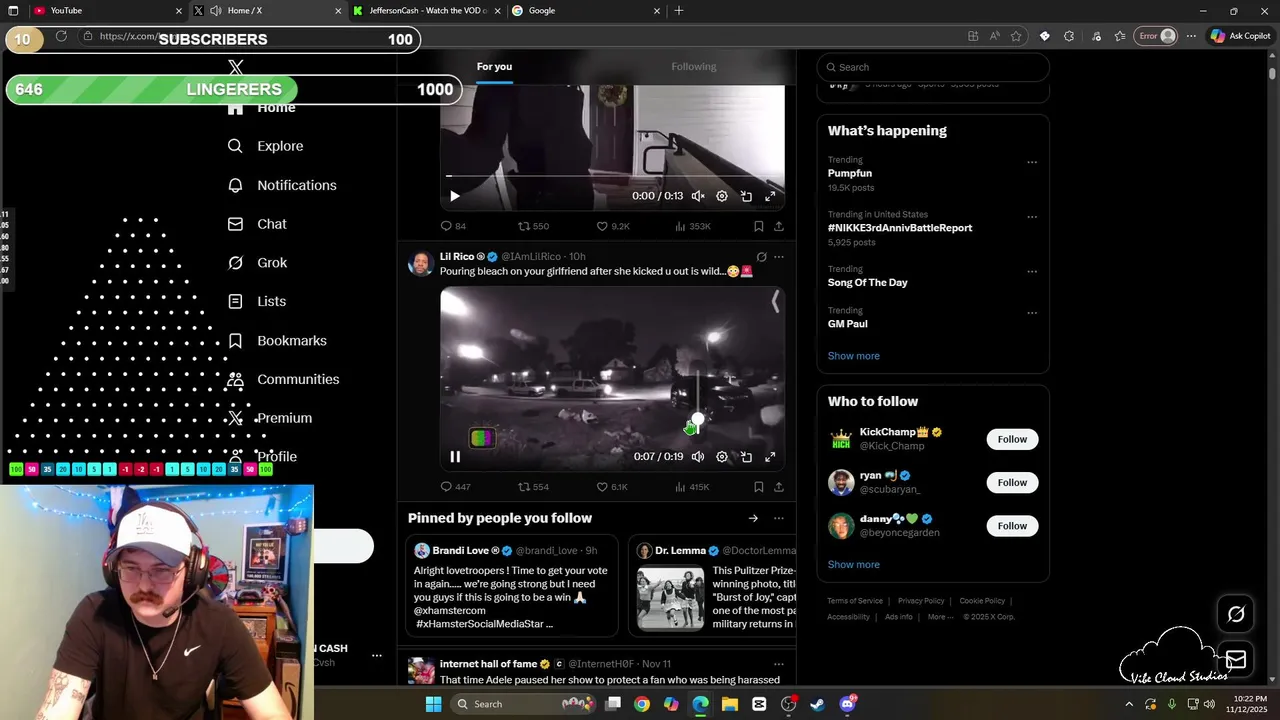Open Edge settings and more menu
1280x720 pixels.
[x=1191, y=36]
